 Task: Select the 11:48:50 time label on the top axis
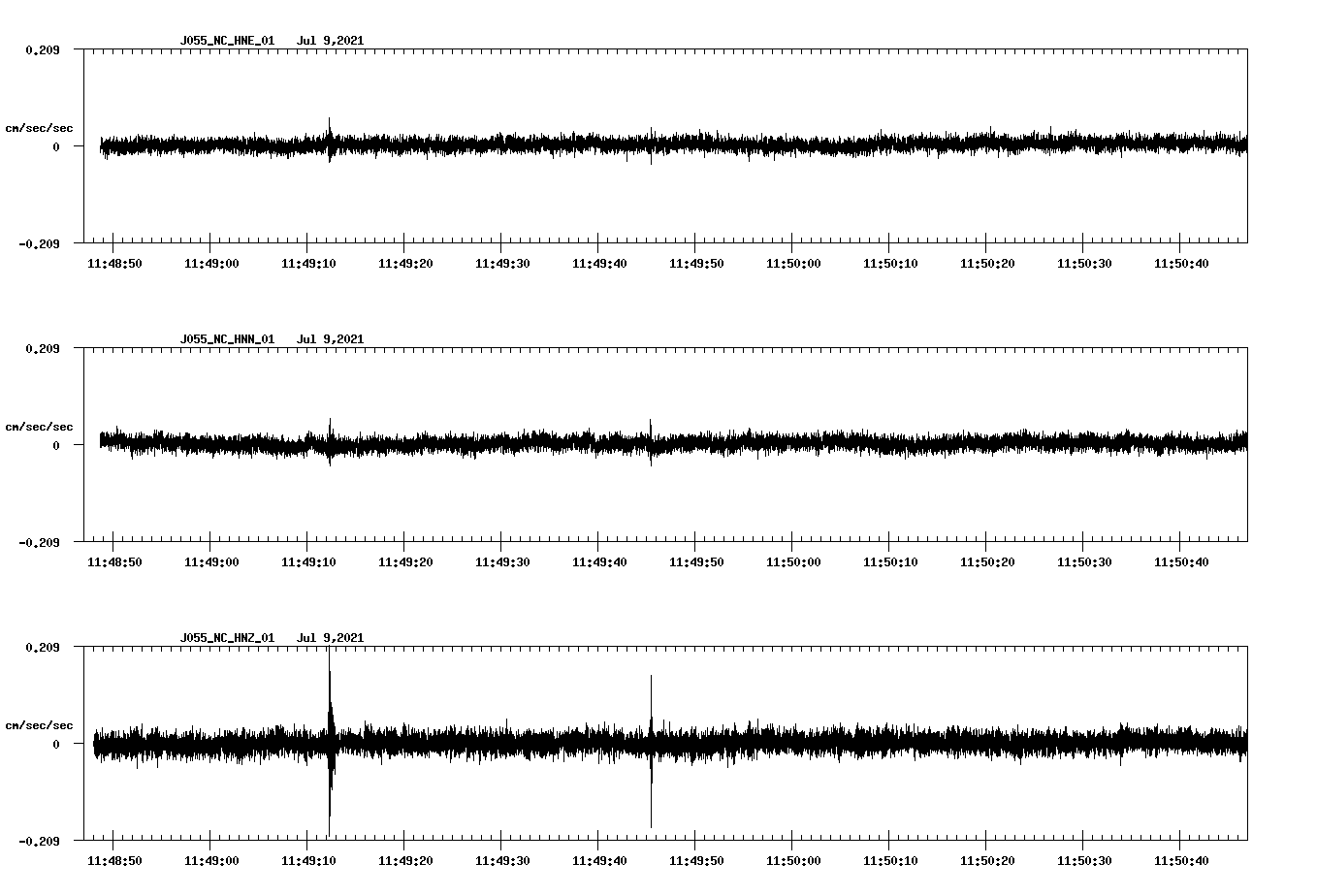(x=114, y=262)
